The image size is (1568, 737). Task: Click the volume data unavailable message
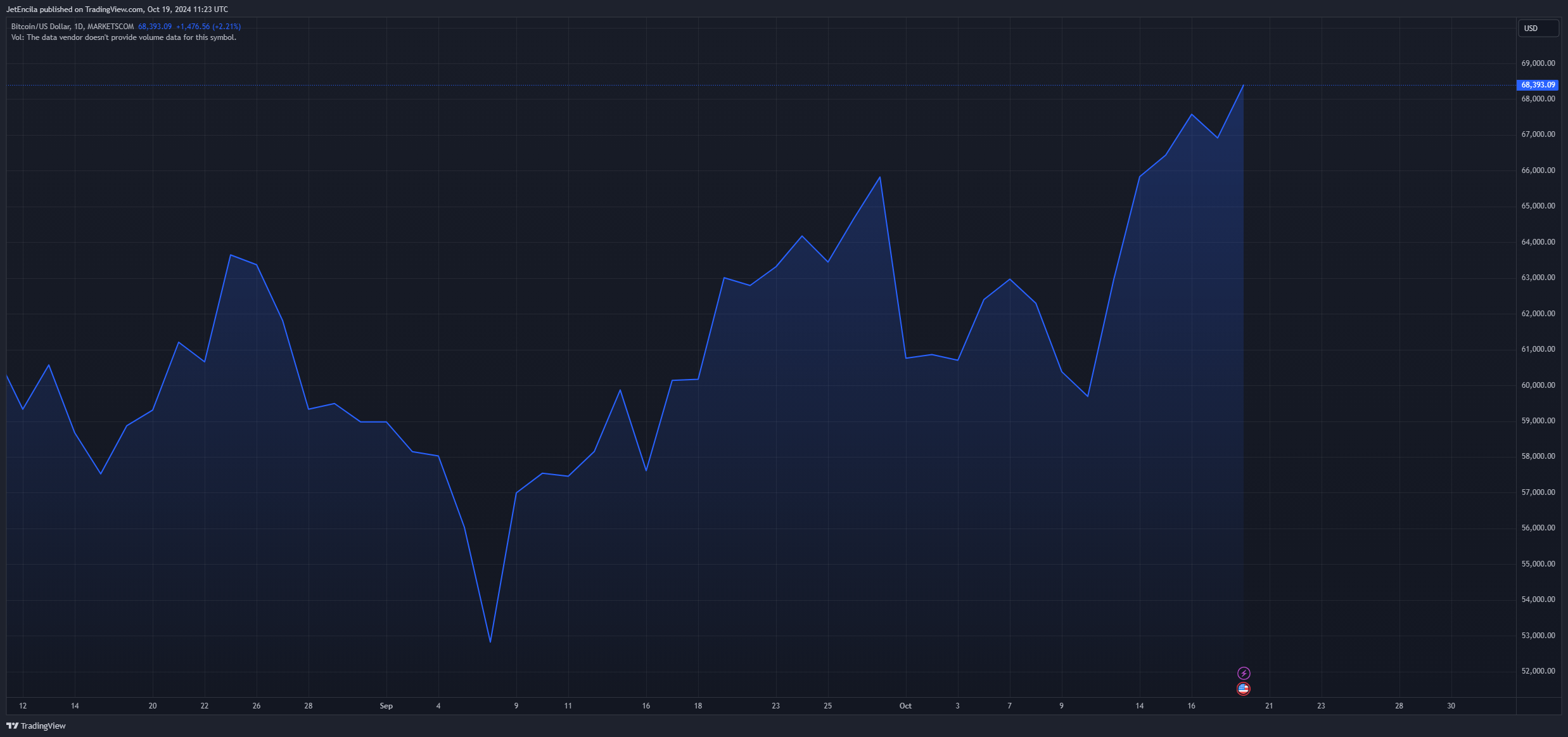pyautogui.click(x=124, y=37)
